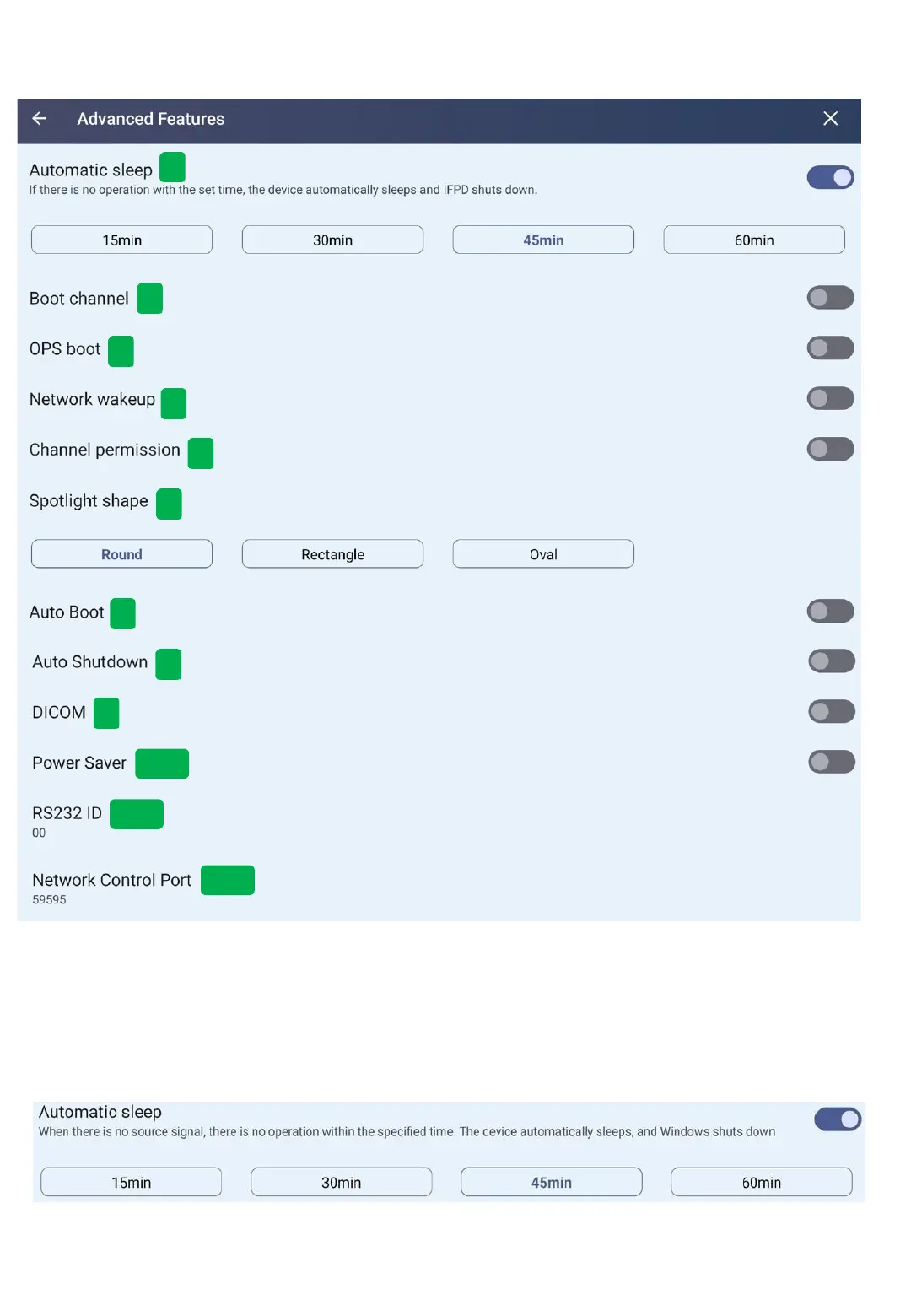Image resolution: width=911 pixels, height=1316 pixels.
Task: Enable the Auto Shutdown switch
Action: 831,661
